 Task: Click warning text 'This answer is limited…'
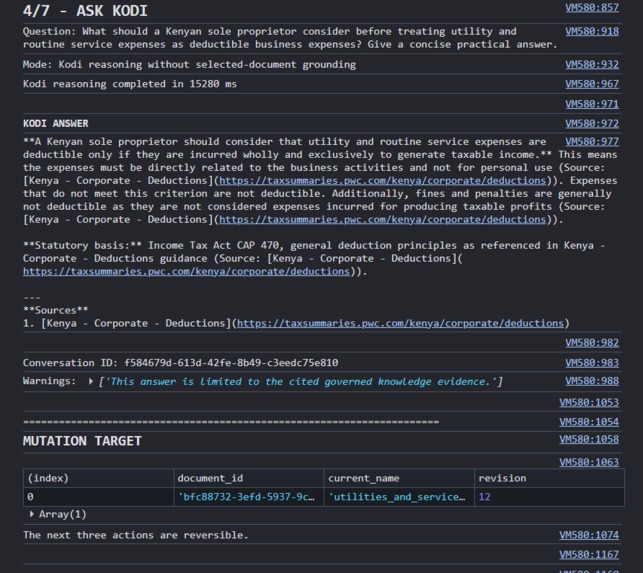coord(301,381)
